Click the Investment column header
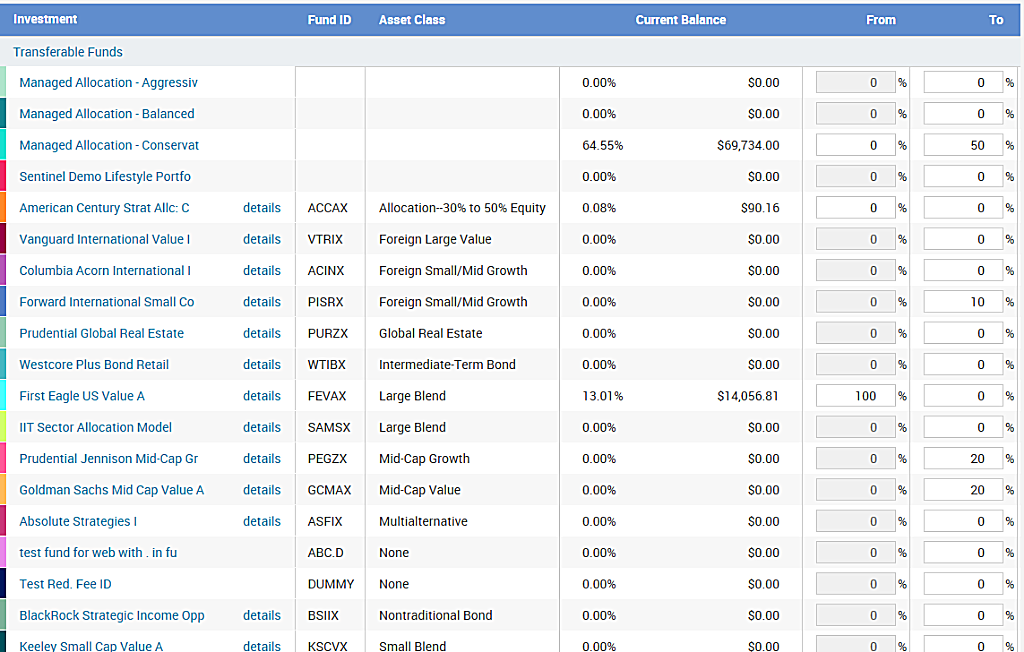Viewport: 1024px width, 652px height. coord(45,20)
